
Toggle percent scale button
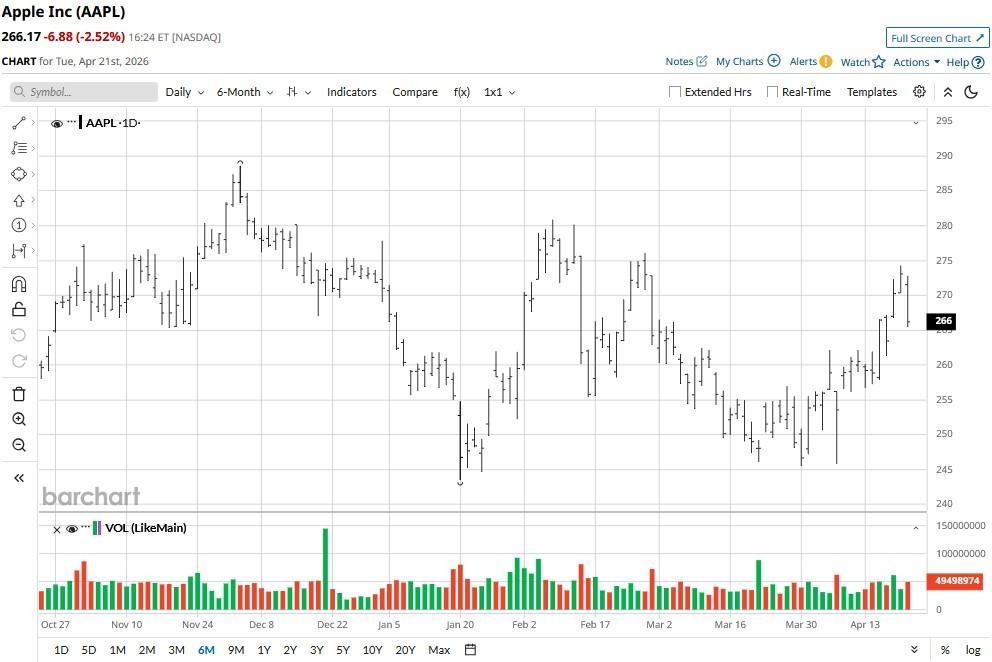click(x=945, y=650)
